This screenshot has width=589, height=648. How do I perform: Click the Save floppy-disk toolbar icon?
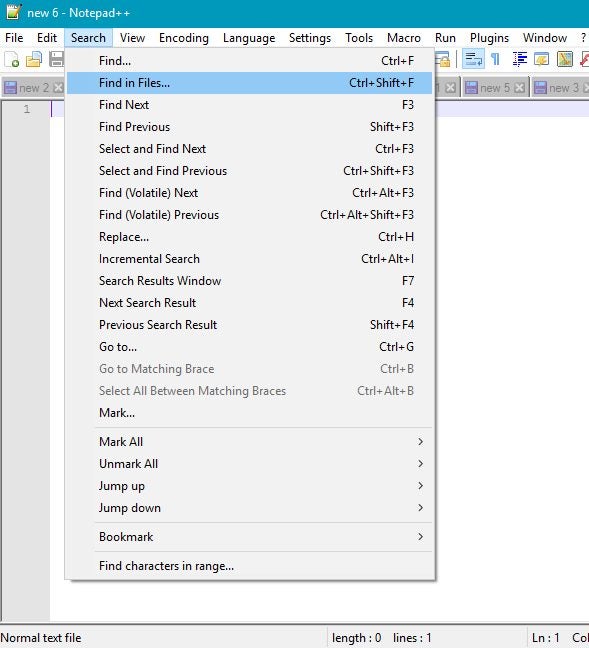click(x=56, y=59)
